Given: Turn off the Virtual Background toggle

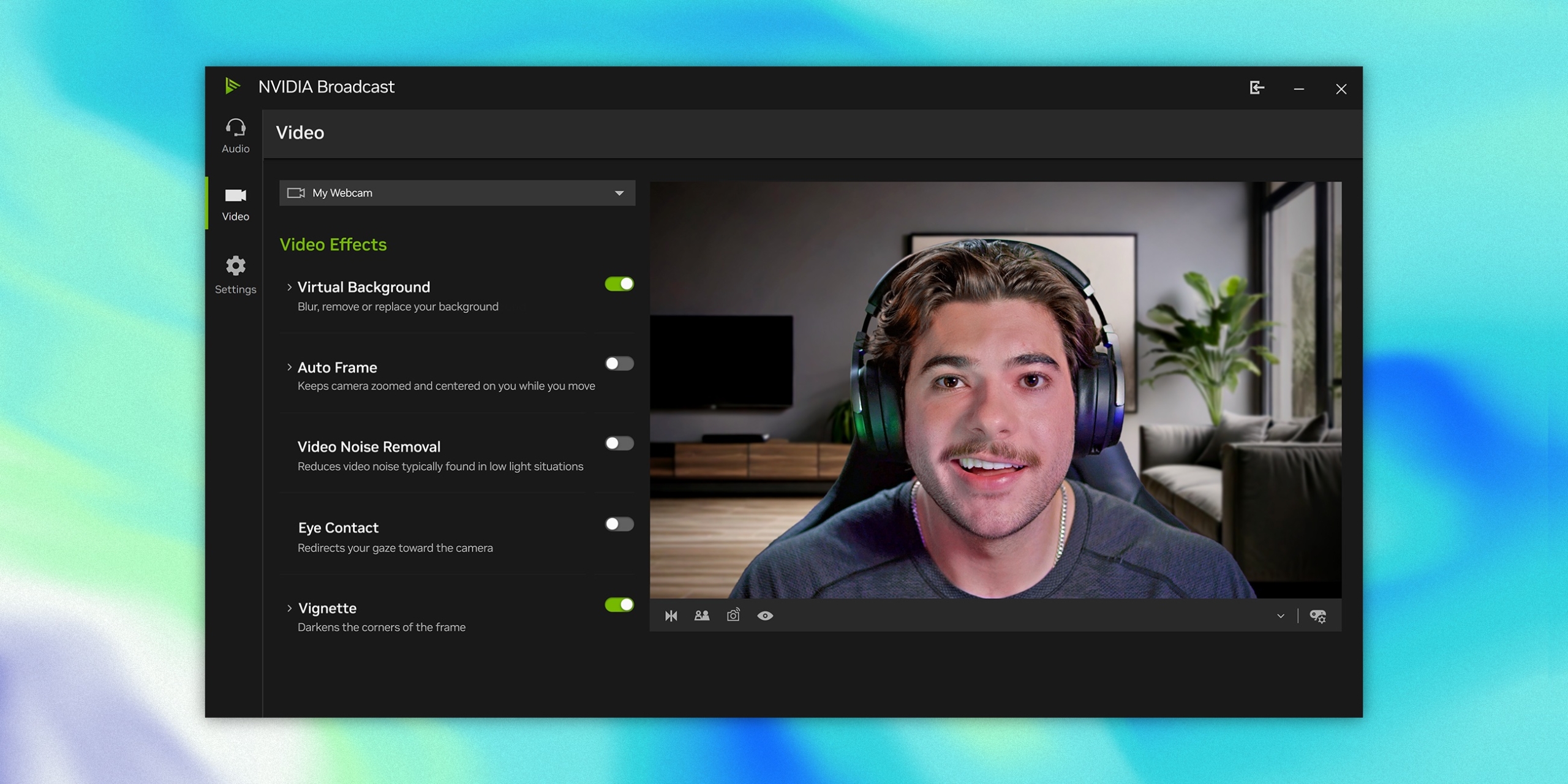Looking at the screenshot, I should (x=619, y=284).
